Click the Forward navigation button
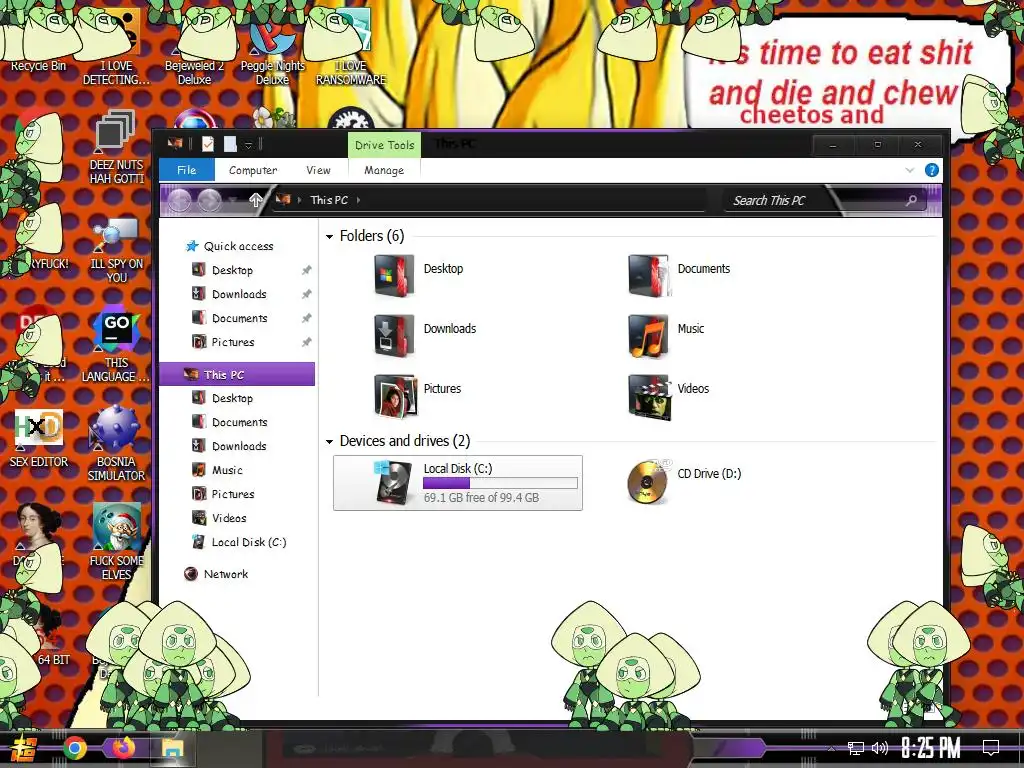This screenshot has height=768, width=1024. (210, 200)
